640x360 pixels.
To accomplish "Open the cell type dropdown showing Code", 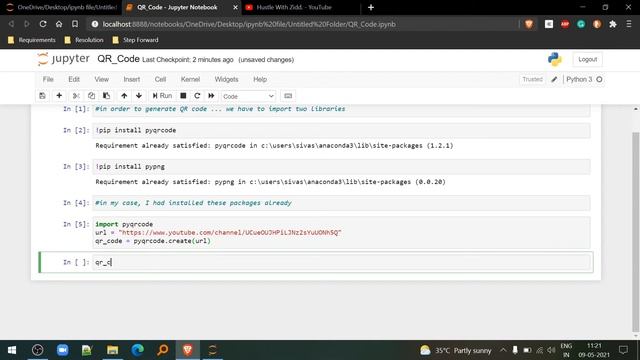I will pos(248,96).
